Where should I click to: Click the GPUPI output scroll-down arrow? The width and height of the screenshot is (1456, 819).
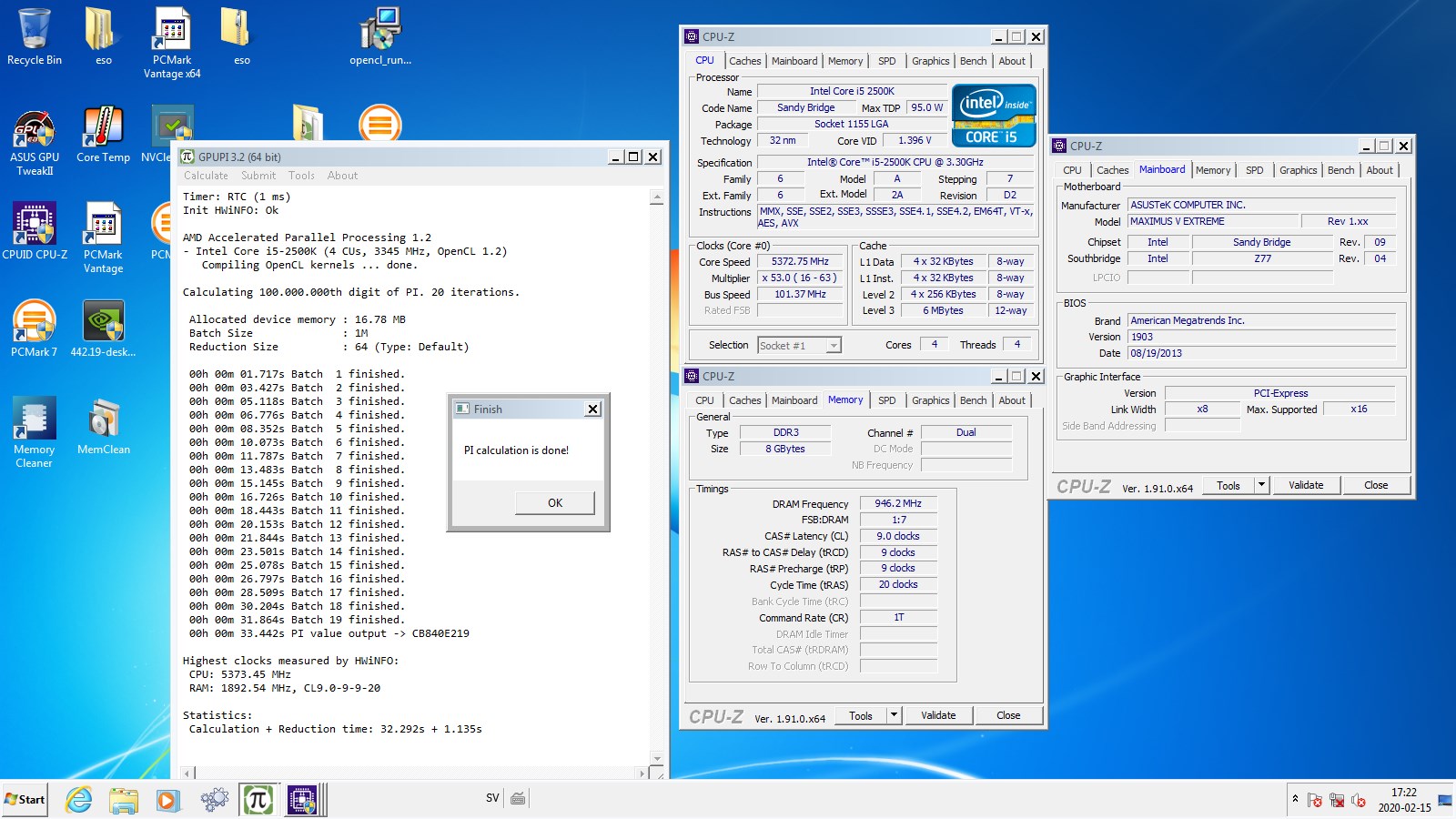657,758
